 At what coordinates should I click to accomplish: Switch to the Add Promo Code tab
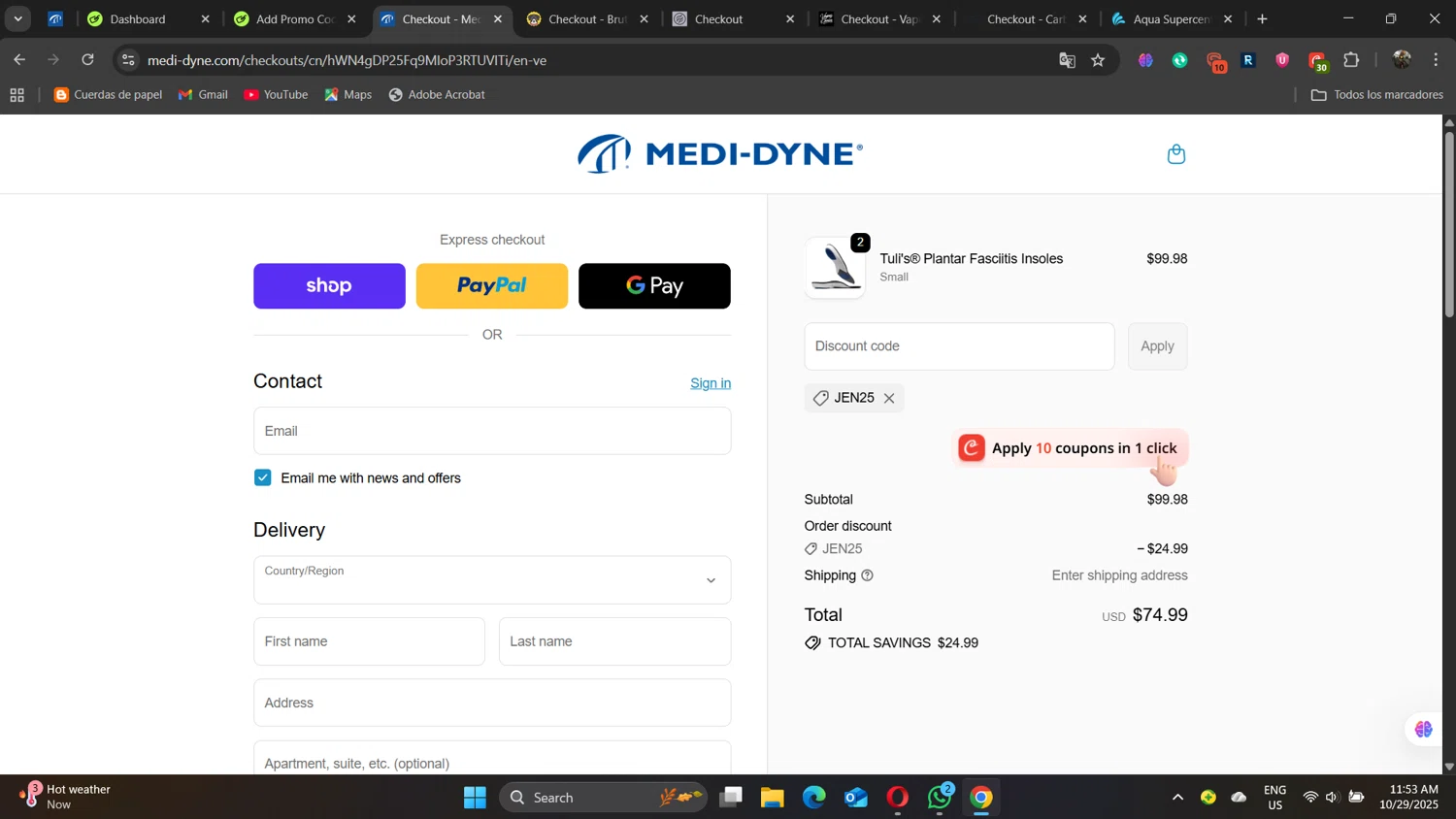[295, 19]
